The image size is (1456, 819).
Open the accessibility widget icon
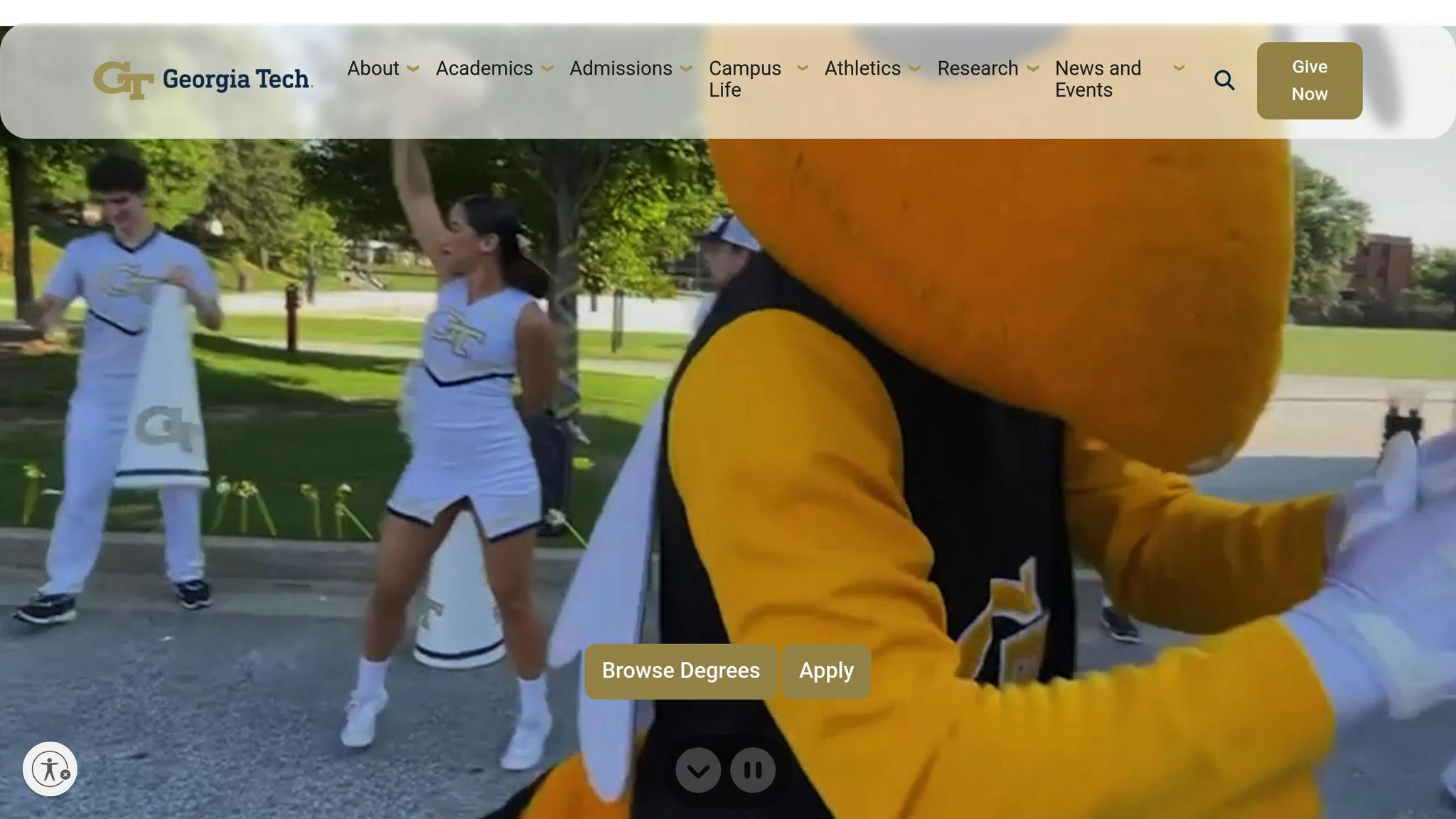click(49, 769)
